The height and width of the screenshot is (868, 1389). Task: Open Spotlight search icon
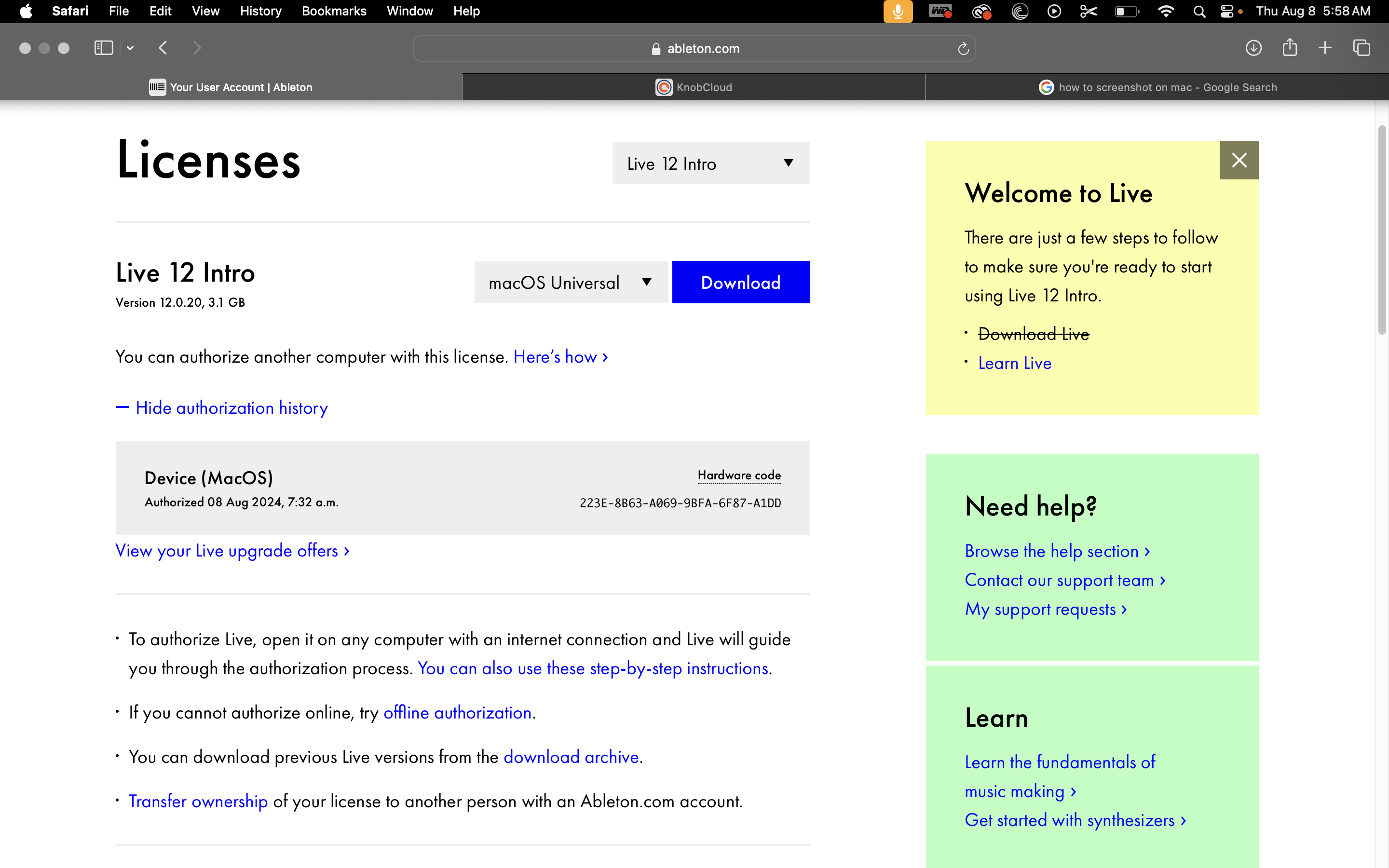tap(1199, 11)
